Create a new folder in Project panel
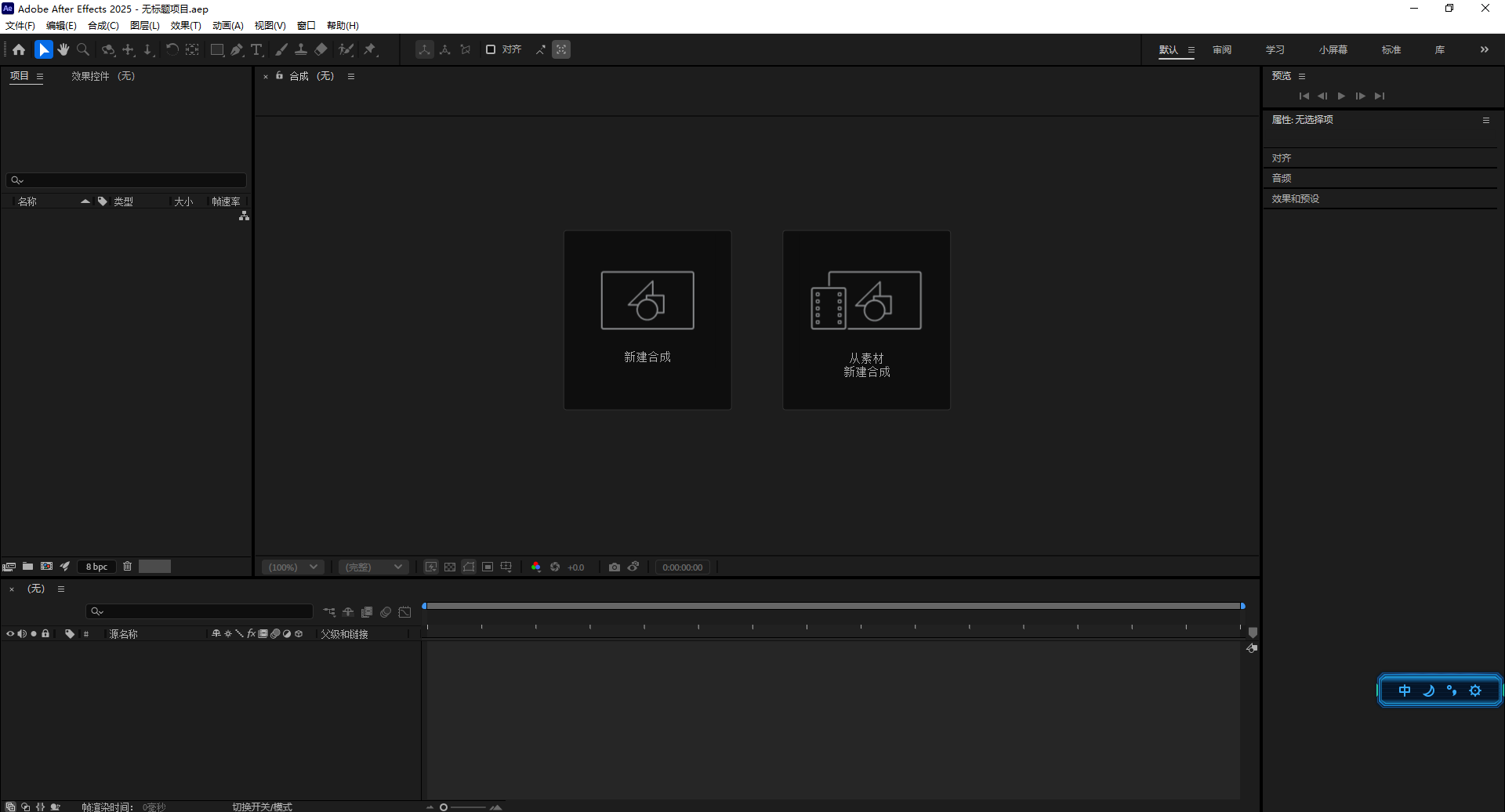The height and width of the screenshot is (812, 1505). tap(27, 567)
